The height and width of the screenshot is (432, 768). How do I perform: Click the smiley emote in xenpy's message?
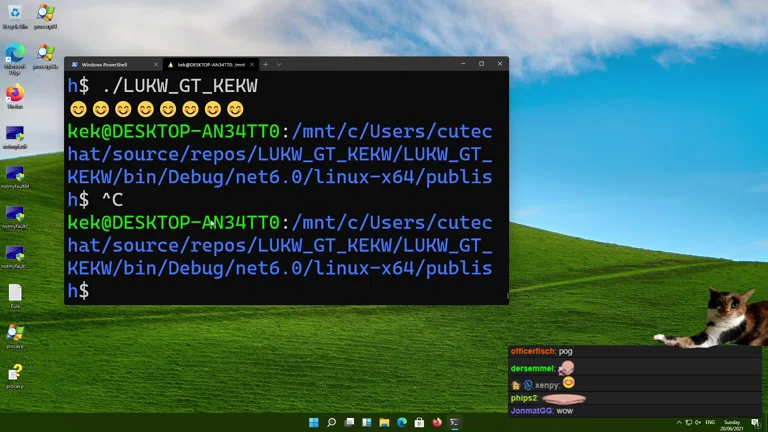(x=568, y=383)
